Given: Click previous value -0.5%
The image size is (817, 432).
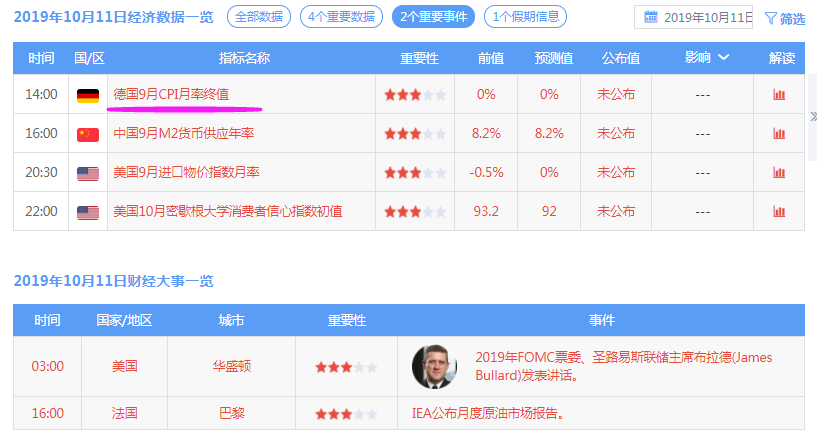Looking at the screenshot, I should click(486, 172).
